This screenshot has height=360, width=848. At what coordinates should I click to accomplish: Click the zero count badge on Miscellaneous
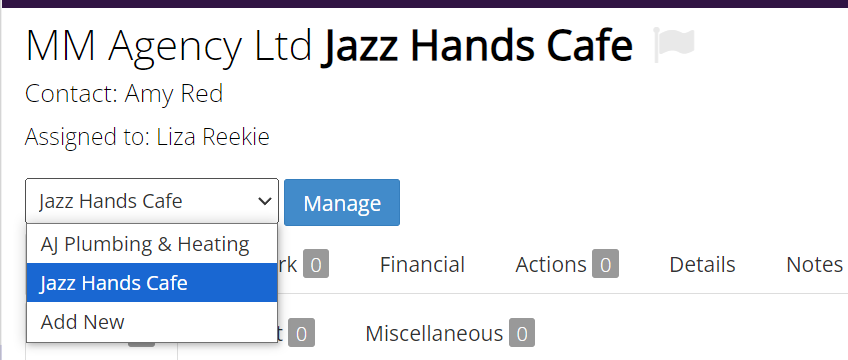coord(521,333)
